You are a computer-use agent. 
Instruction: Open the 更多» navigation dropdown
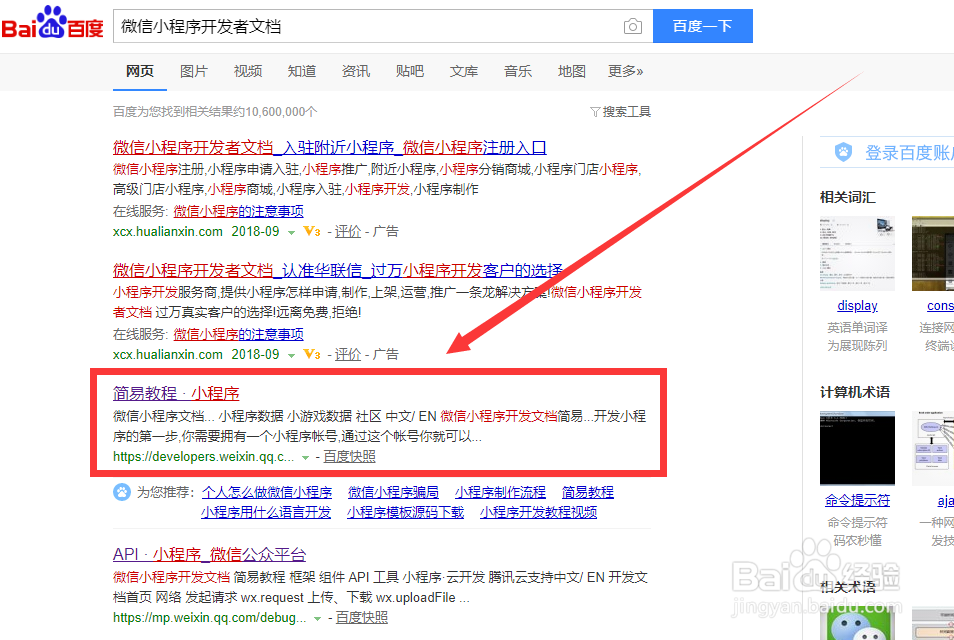click(x=625, y=71)
